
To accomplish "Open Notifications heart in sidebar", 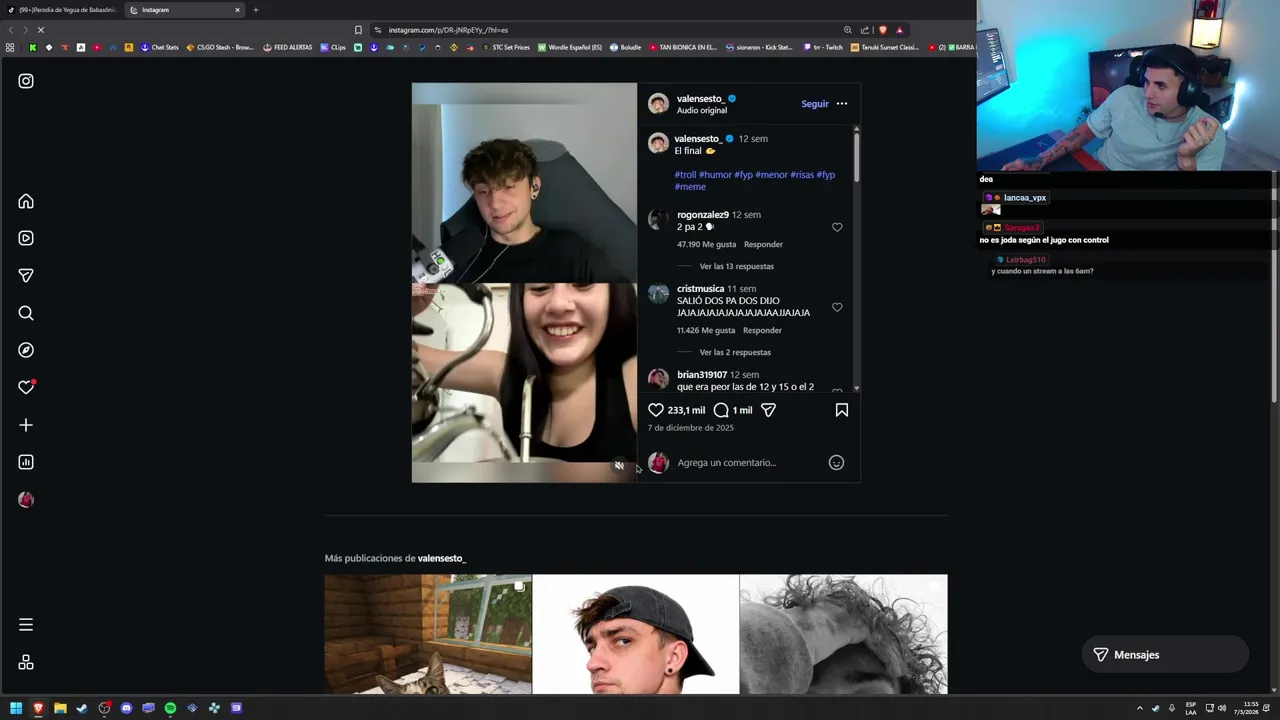I will tap(26, 387).
